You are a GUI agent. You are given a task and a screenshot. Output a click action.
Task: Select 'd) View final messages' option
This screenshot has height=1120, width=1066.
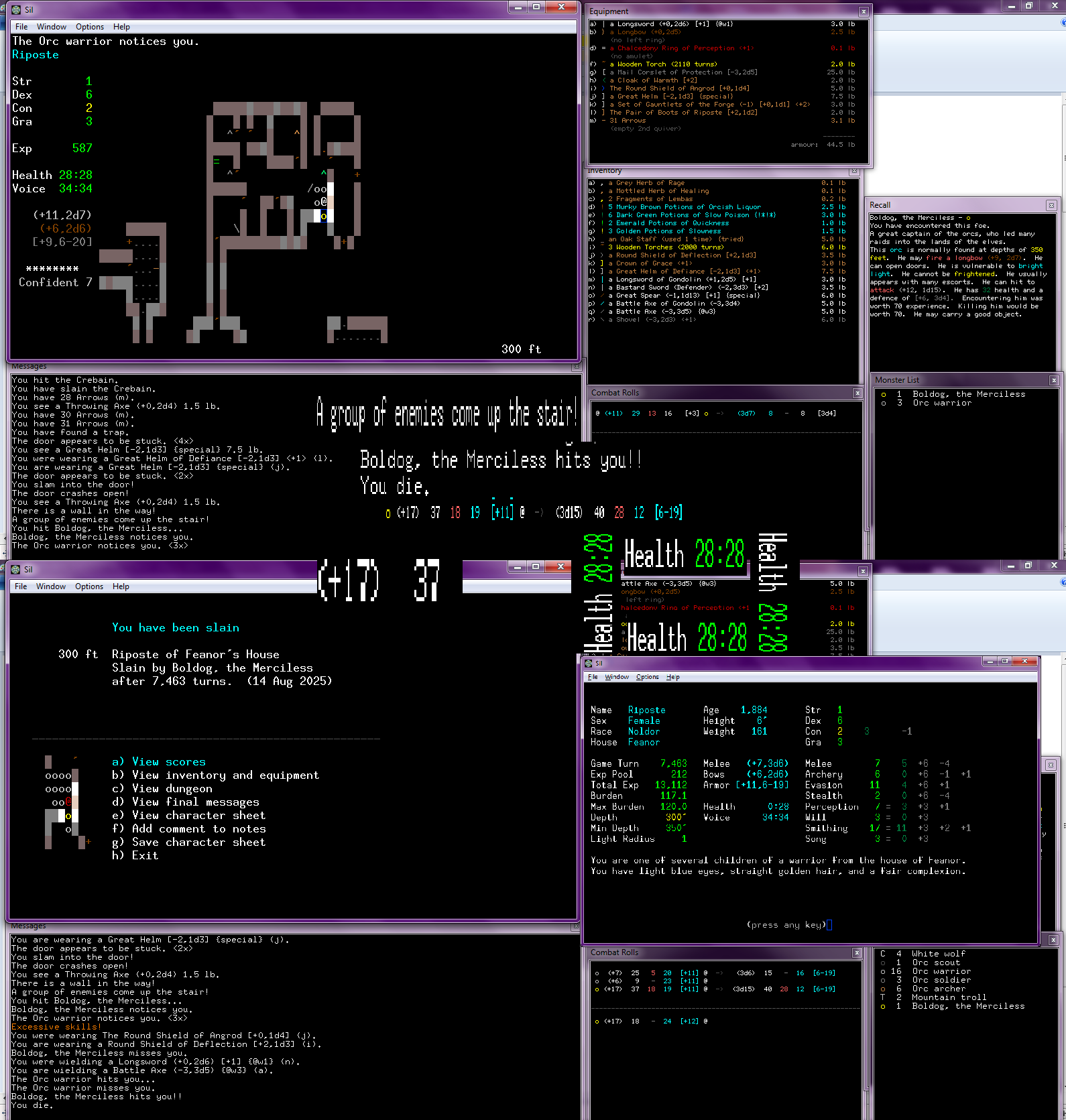(x=186, y=802)
